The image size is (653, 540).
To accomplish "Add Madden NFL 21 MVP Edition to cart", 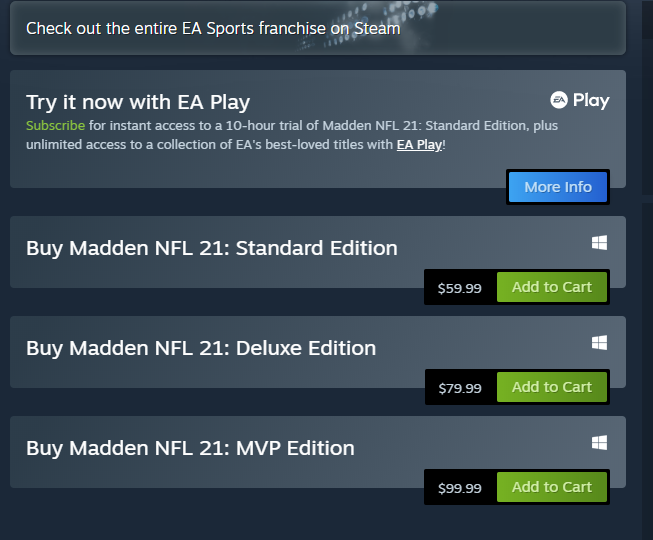I will [x=552, y=487].
